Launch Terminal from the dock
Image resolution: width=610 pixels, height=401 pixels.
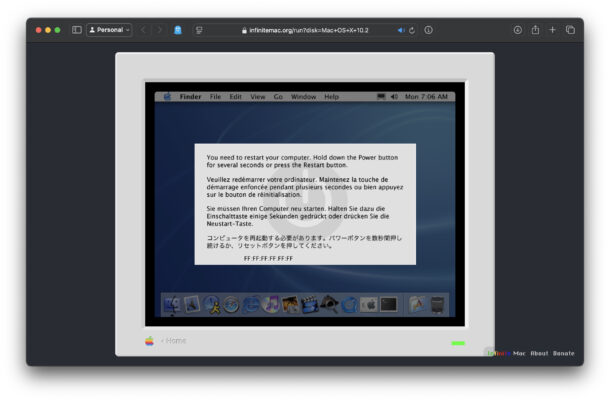388,304
